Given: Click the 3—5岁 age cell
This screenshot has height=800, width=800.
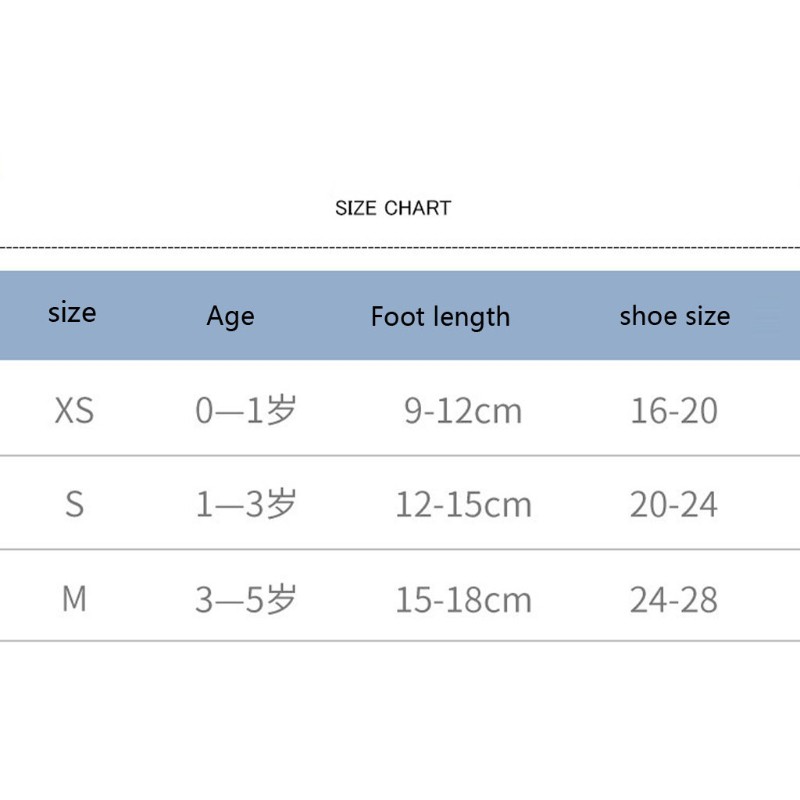Looking at the screenshot, I should tap(246, 600).
